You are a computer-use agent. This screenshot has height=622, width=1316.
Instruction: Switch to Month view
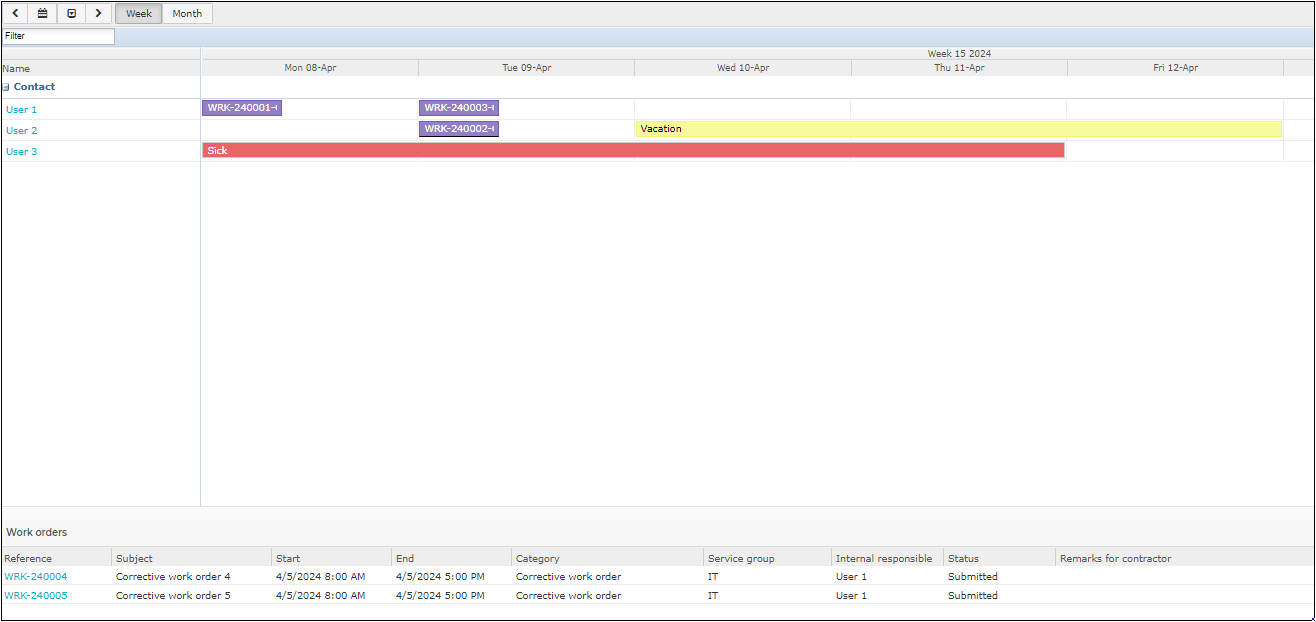pos(187,14)
